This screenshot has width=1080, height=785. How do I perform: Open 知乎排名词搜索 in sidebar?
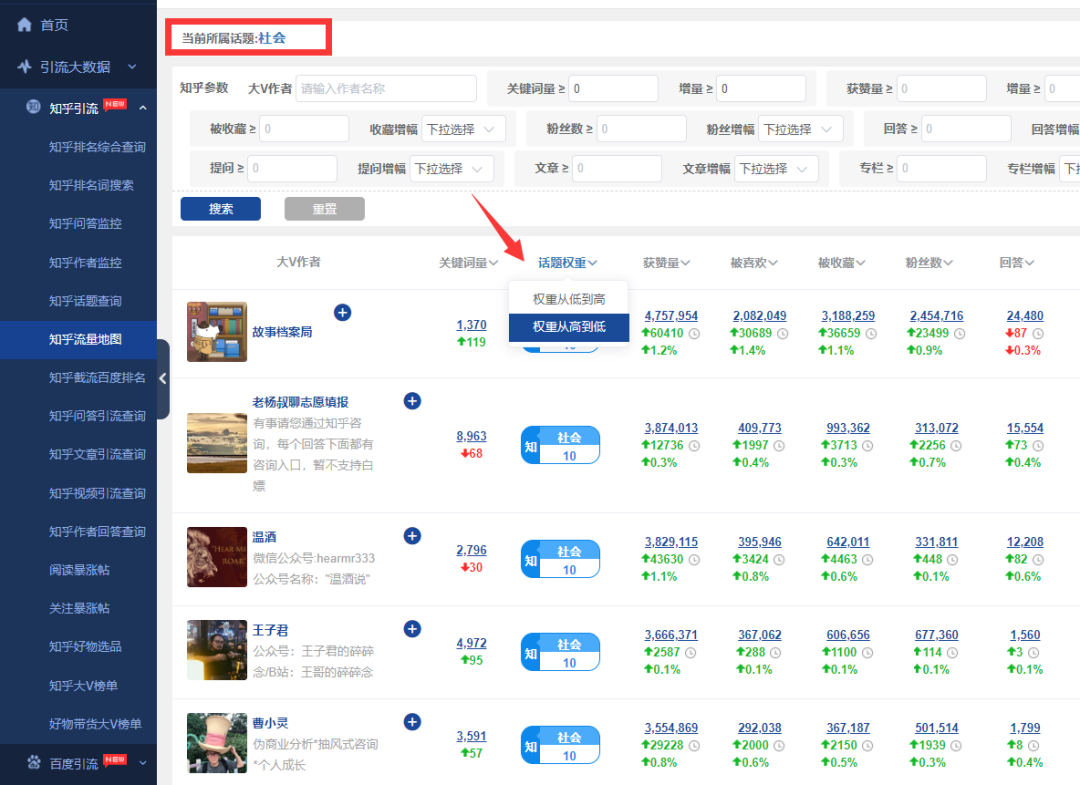pos(91,185)
